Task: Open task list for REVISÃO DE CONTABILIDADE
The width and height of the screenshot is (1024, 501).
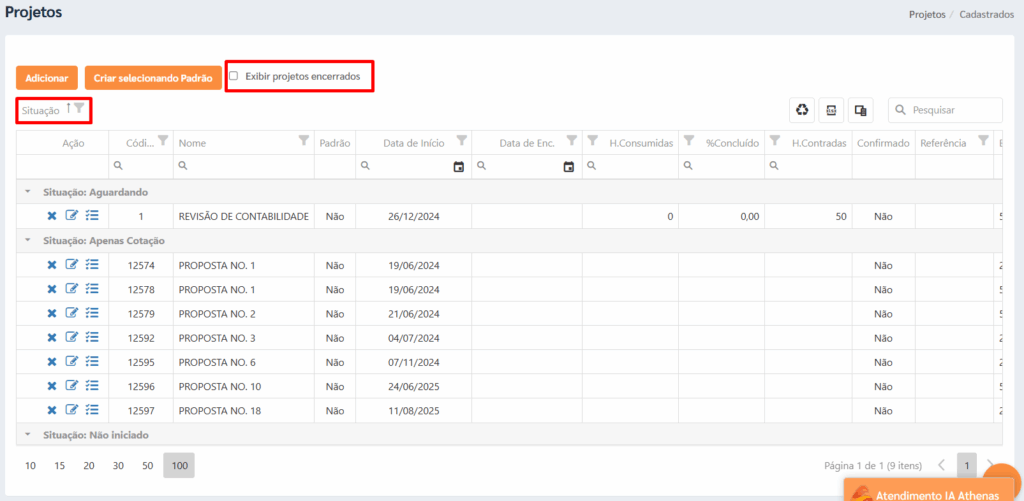Action: [92, 216]
